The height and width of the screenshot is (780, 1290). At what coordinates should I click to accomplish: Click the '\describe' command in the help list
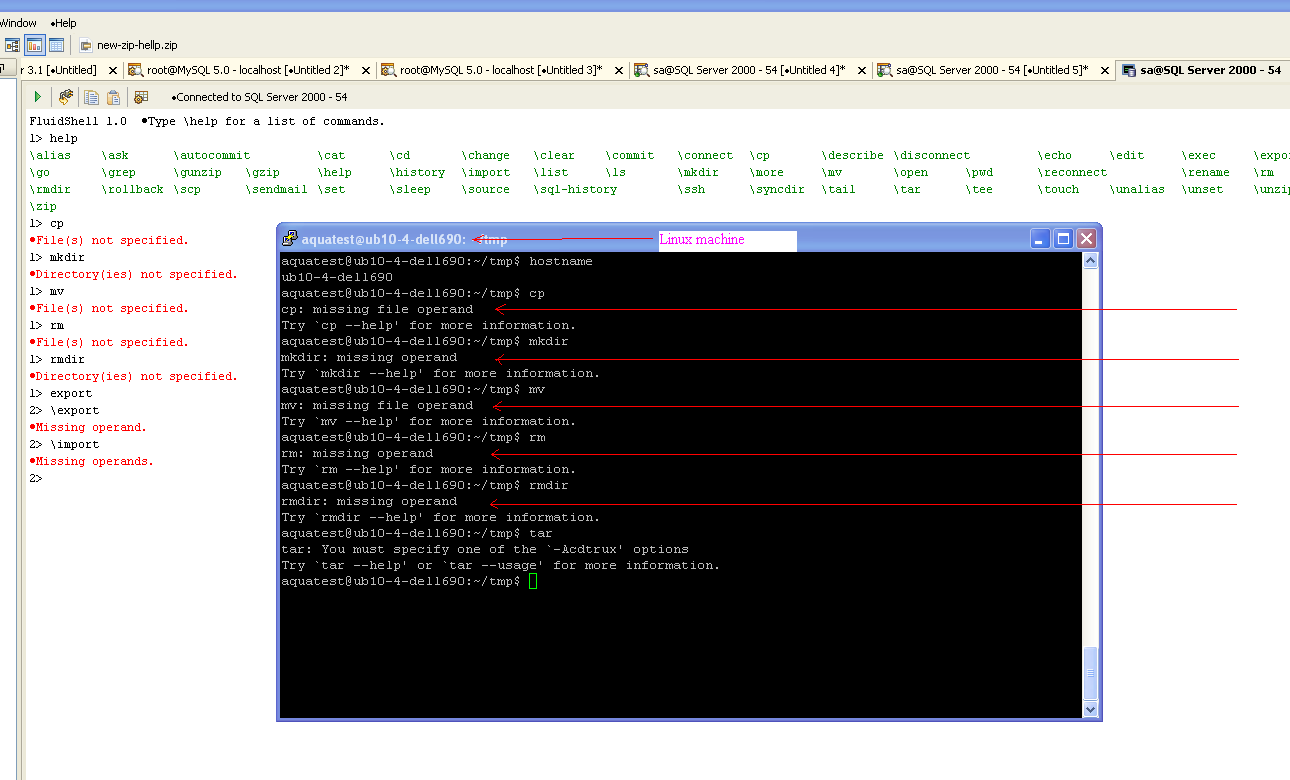click(853, 155)
